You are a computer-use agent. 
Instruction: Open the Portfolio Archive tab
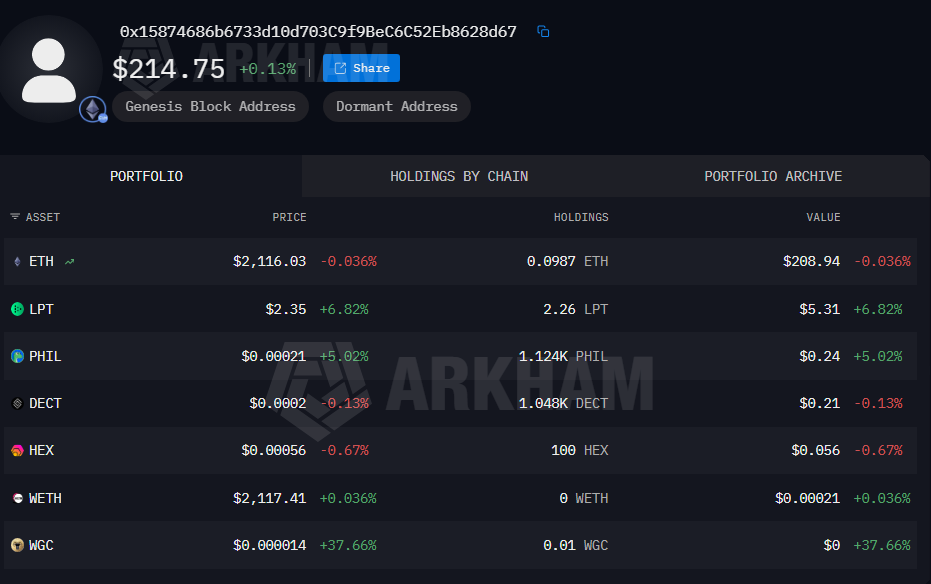pyautogui.click(x=773, y=176)
